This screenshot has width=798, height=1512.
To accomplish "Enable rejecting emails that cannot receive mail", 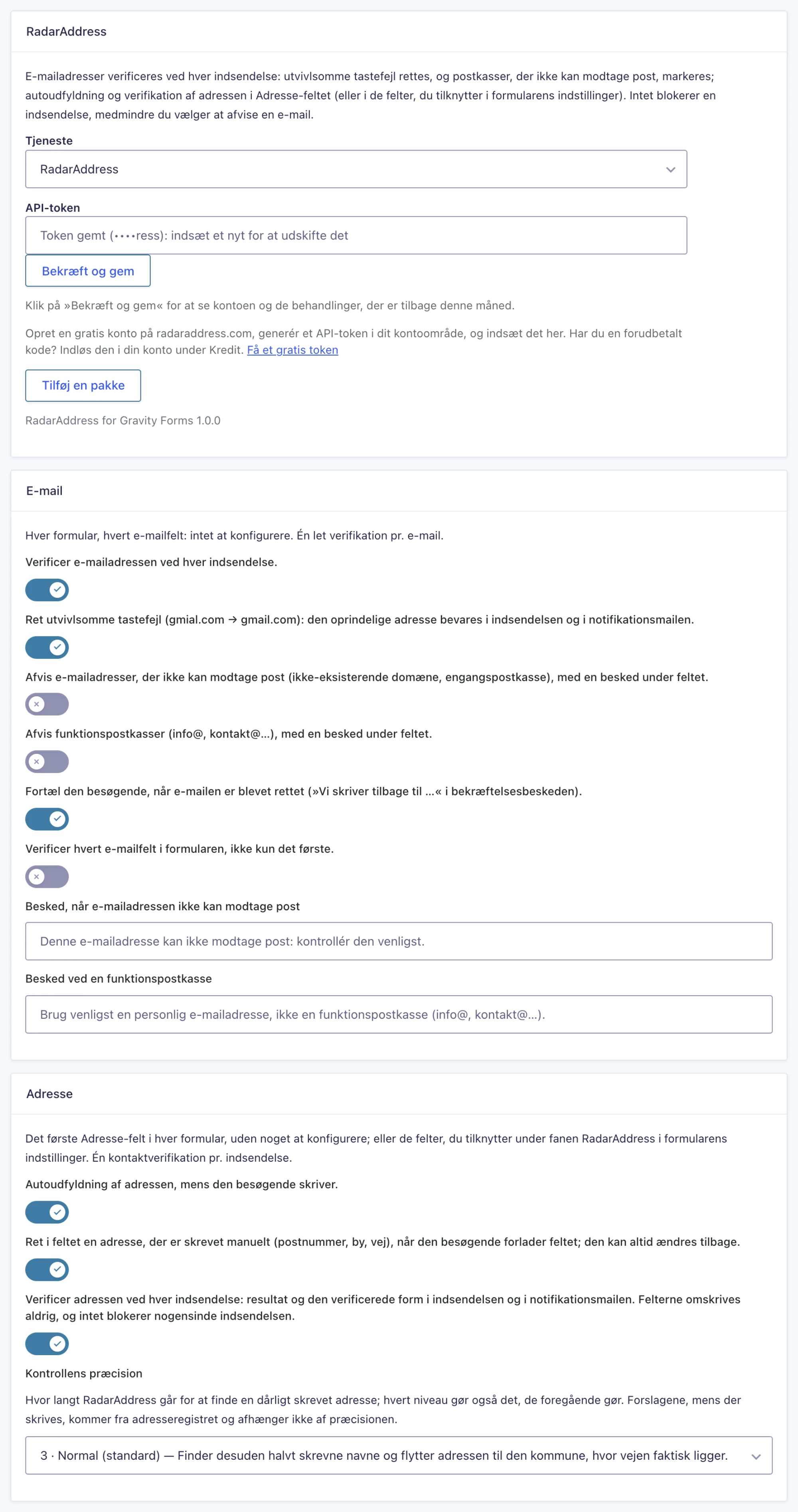I will 47,704.
